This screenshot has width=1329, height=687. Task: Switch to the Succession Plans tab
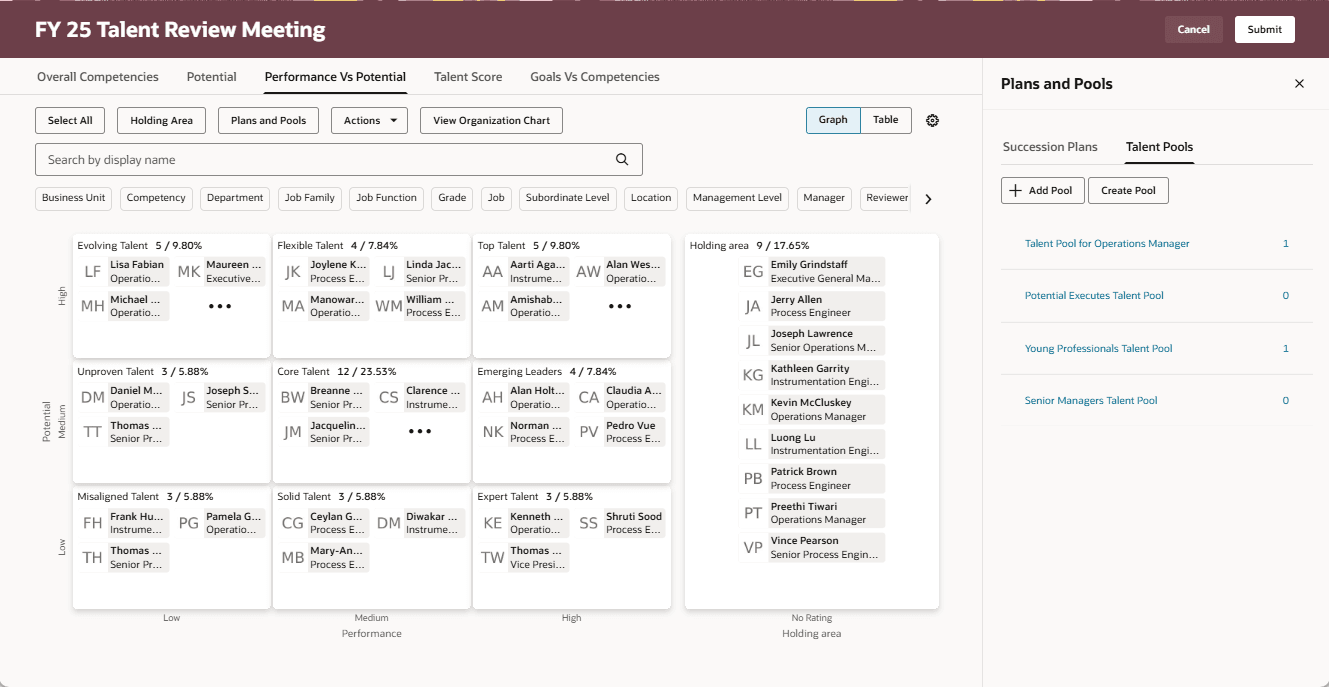click(x=1050, y=147)
